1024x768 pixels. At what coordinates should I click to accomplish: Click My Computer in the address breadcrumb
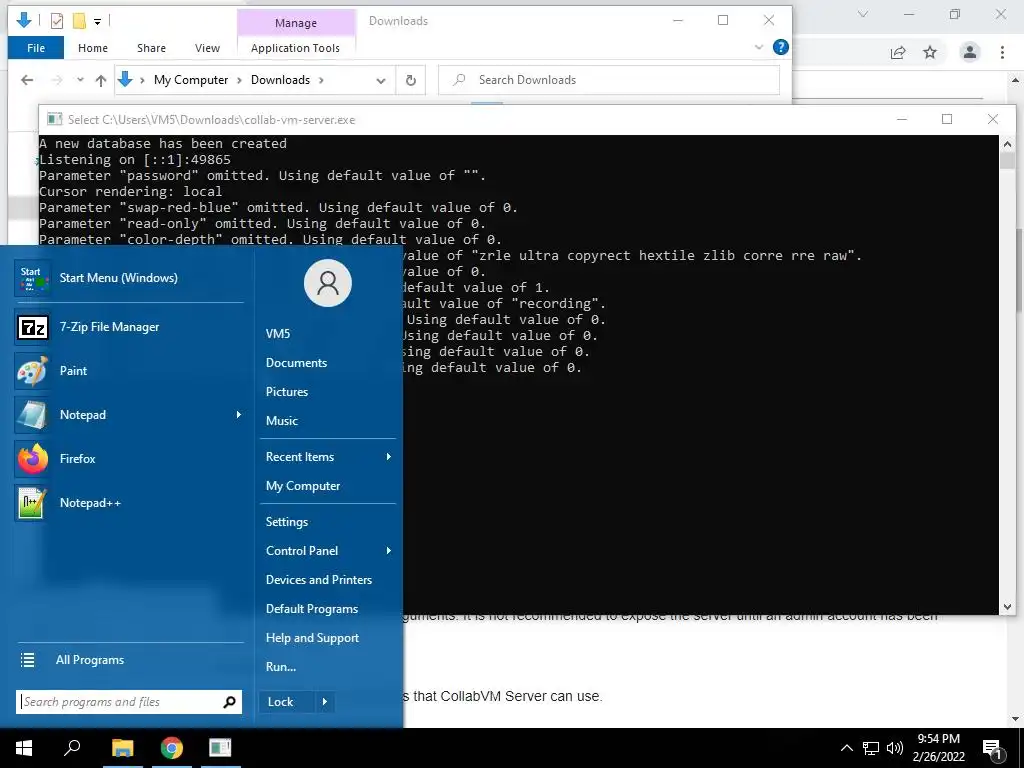click(191, 80)
